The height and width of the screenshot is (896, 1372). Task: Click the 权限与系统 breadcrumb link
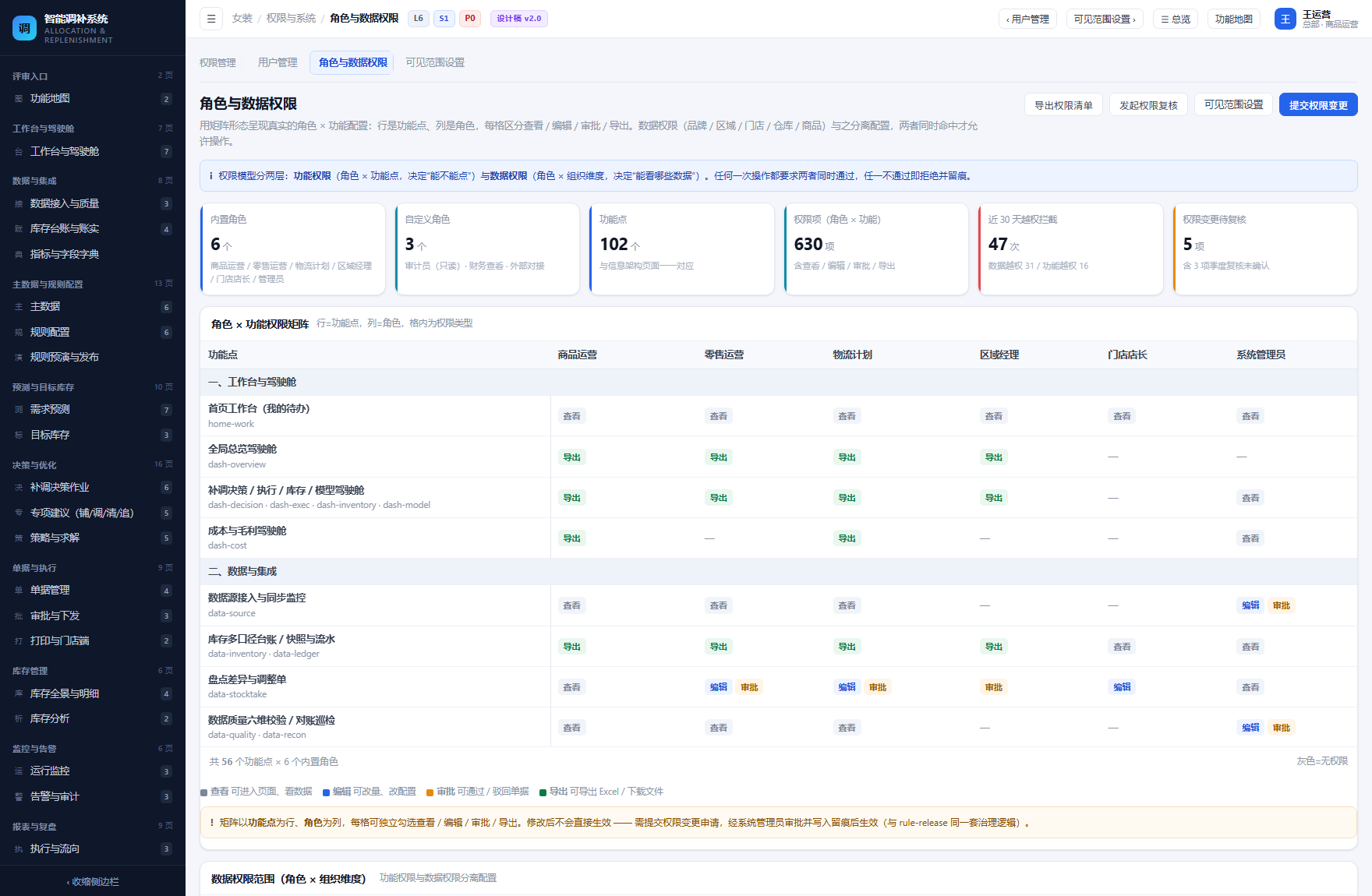291,19
